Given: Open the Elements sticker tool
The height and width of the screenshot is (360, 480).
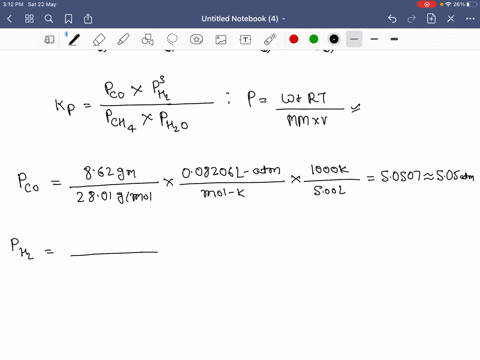Looking at the screenshot, I should coord(196,40).
